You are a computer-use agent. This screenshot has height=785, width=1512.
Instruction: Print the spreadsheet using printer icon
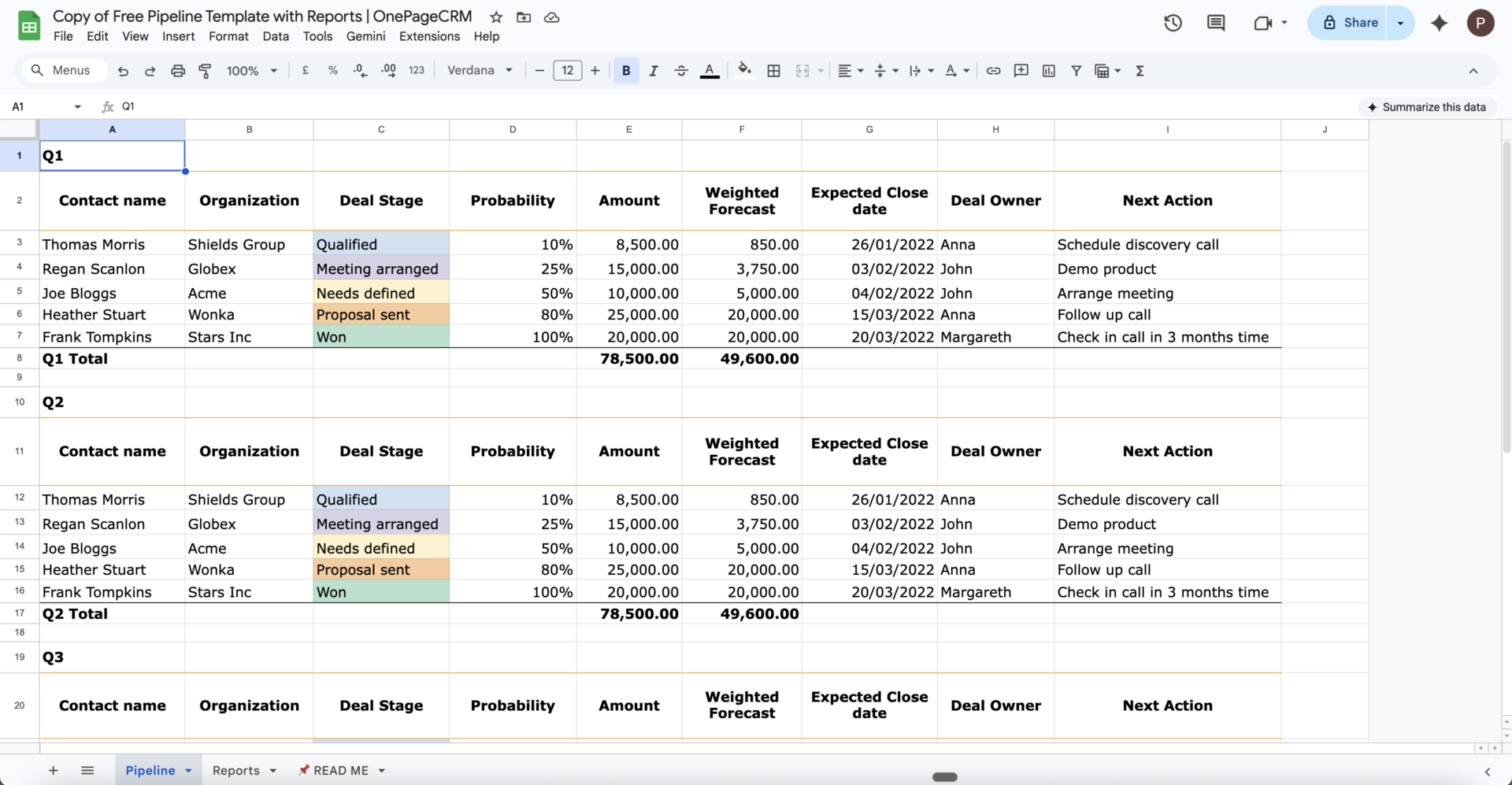pyautogui.click(x=178, y=71)
